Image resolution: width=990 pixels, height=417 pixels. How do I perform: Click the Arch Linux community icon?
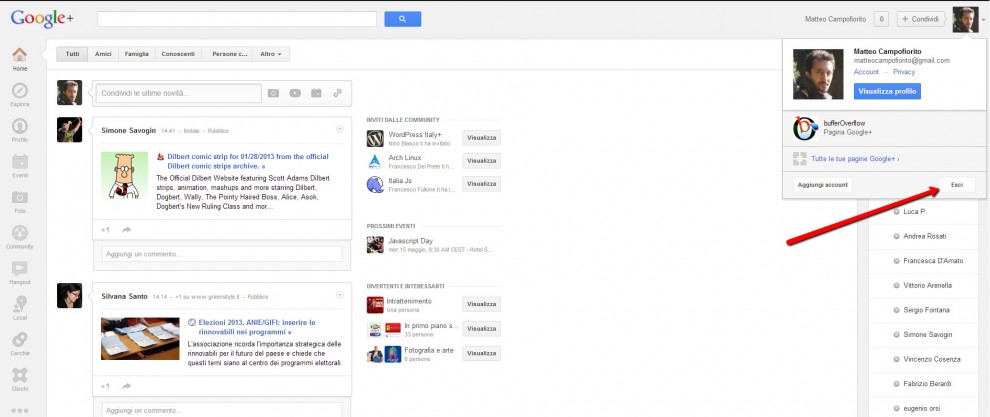pyautogui.click(x=375, y=162)
